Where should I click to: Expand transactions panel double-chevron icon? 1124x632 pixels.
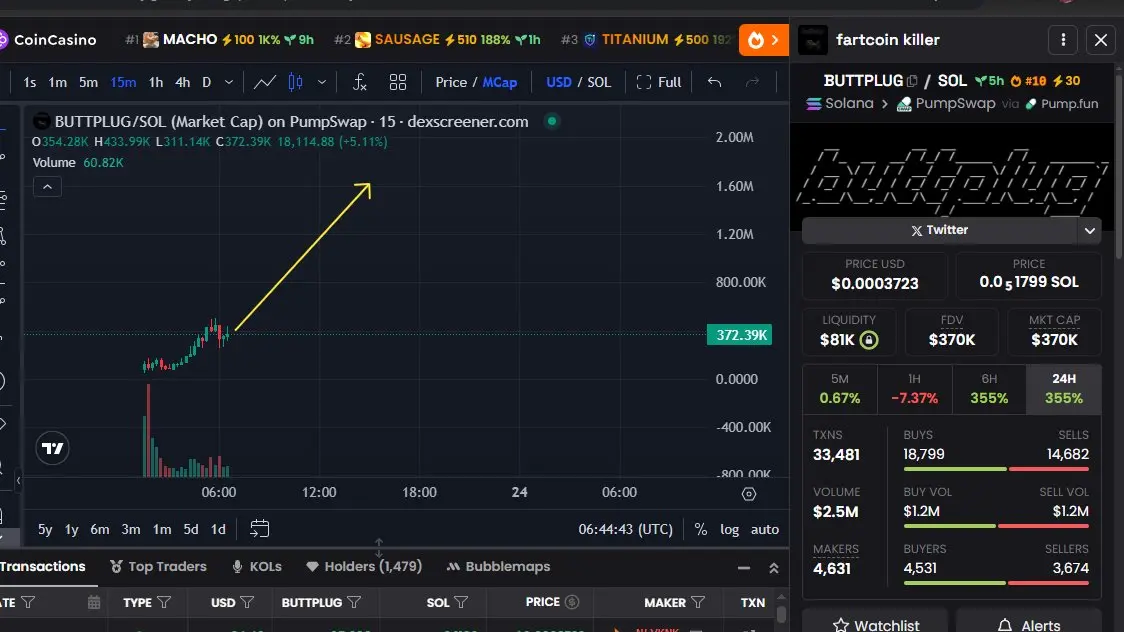coord(773,568)
